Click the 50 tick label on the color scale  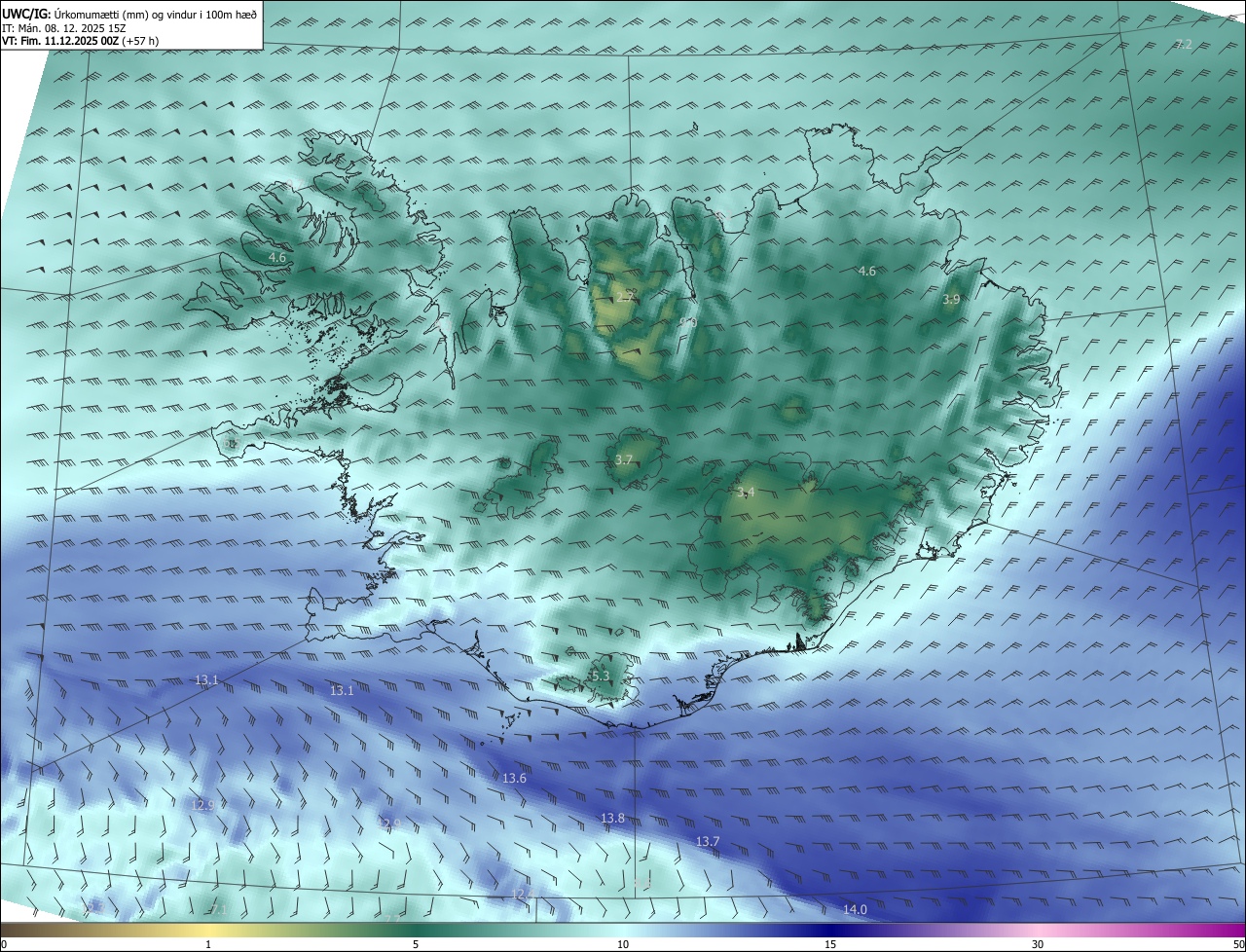click(1238, 944)
